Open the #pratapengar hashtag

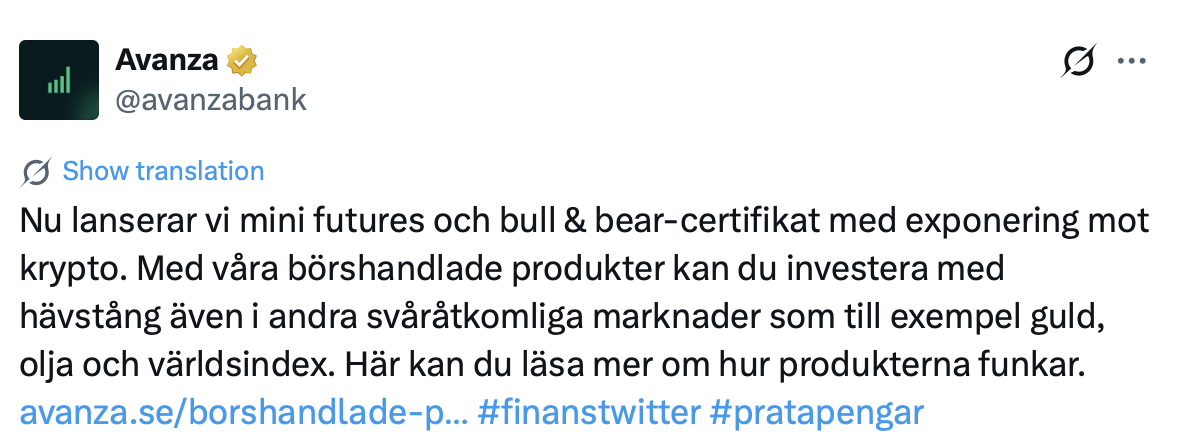[x=815, y=411]
